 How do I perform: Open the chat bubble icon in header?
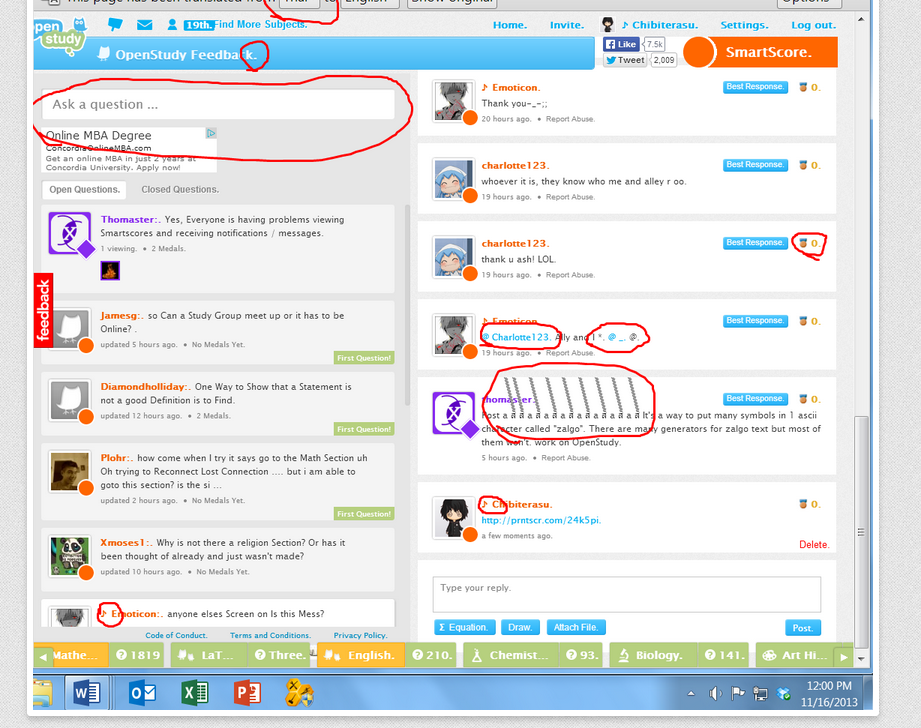(x=115, y=24)
